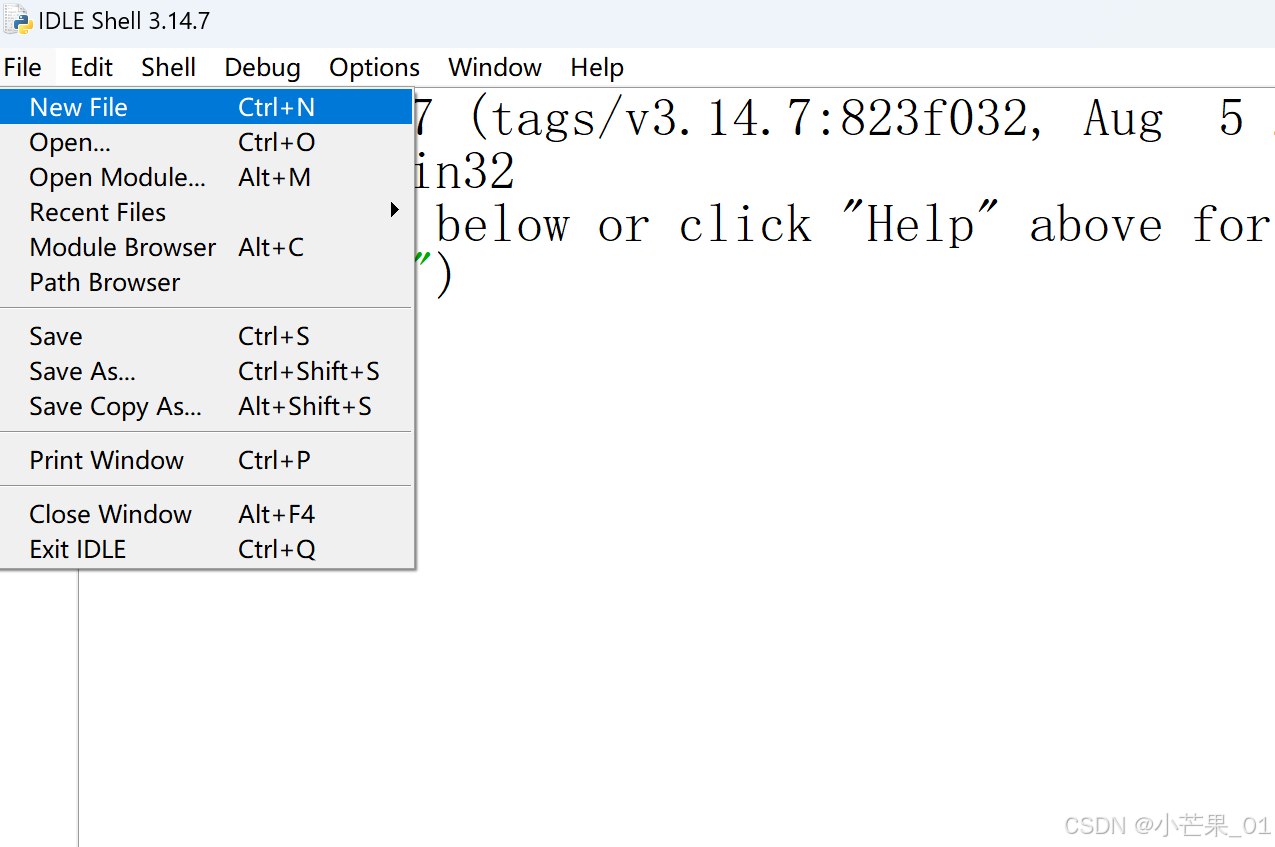Choose Open... in the File menu
Image resolution: width=1275 pixels, height=847 pixels.
(206, 142)
